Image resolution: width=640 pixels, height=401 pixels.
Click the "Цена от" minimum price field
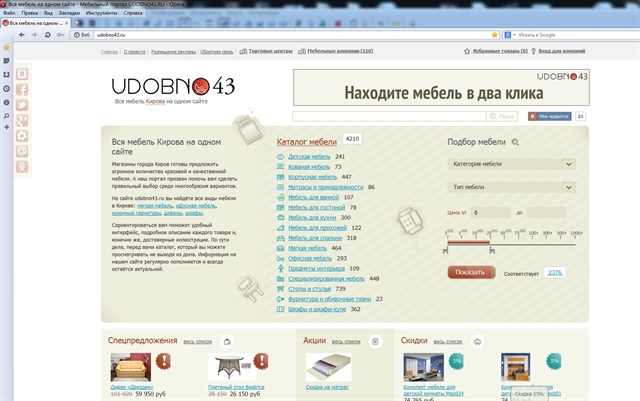(490, 212)
